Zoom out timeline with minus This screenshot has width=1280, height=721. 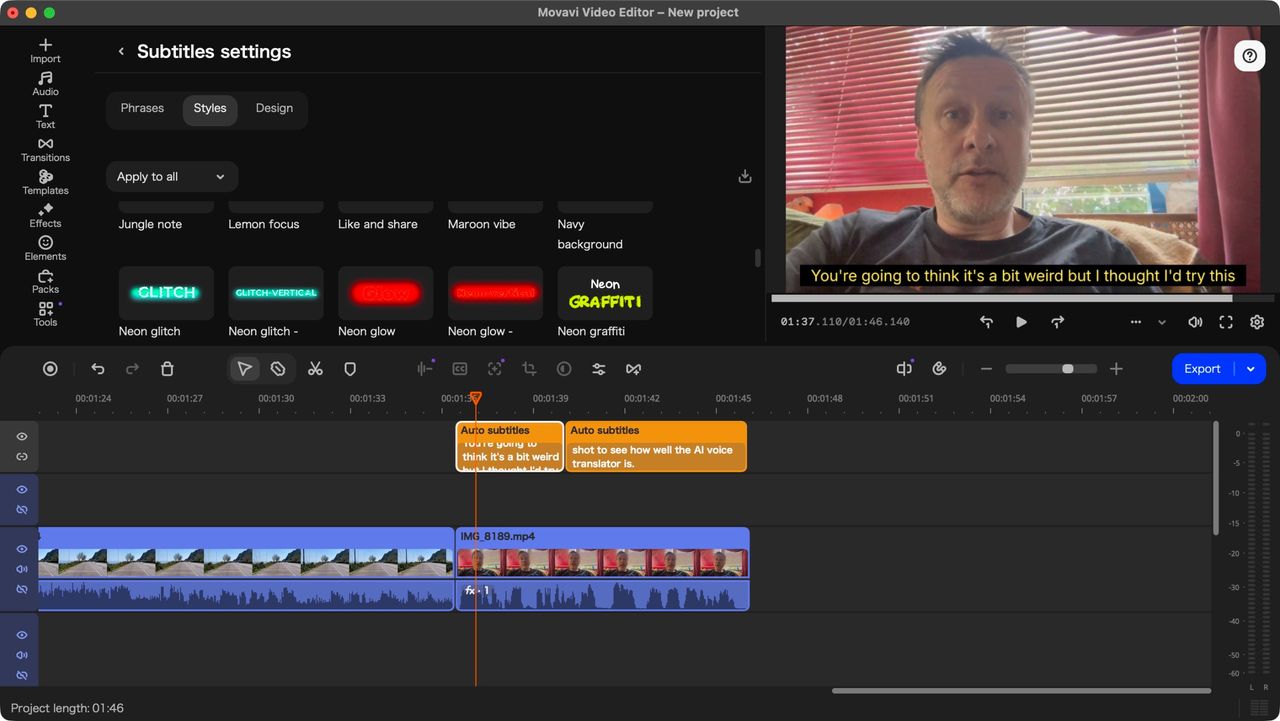pyautogui.click(x=986, y=369)
